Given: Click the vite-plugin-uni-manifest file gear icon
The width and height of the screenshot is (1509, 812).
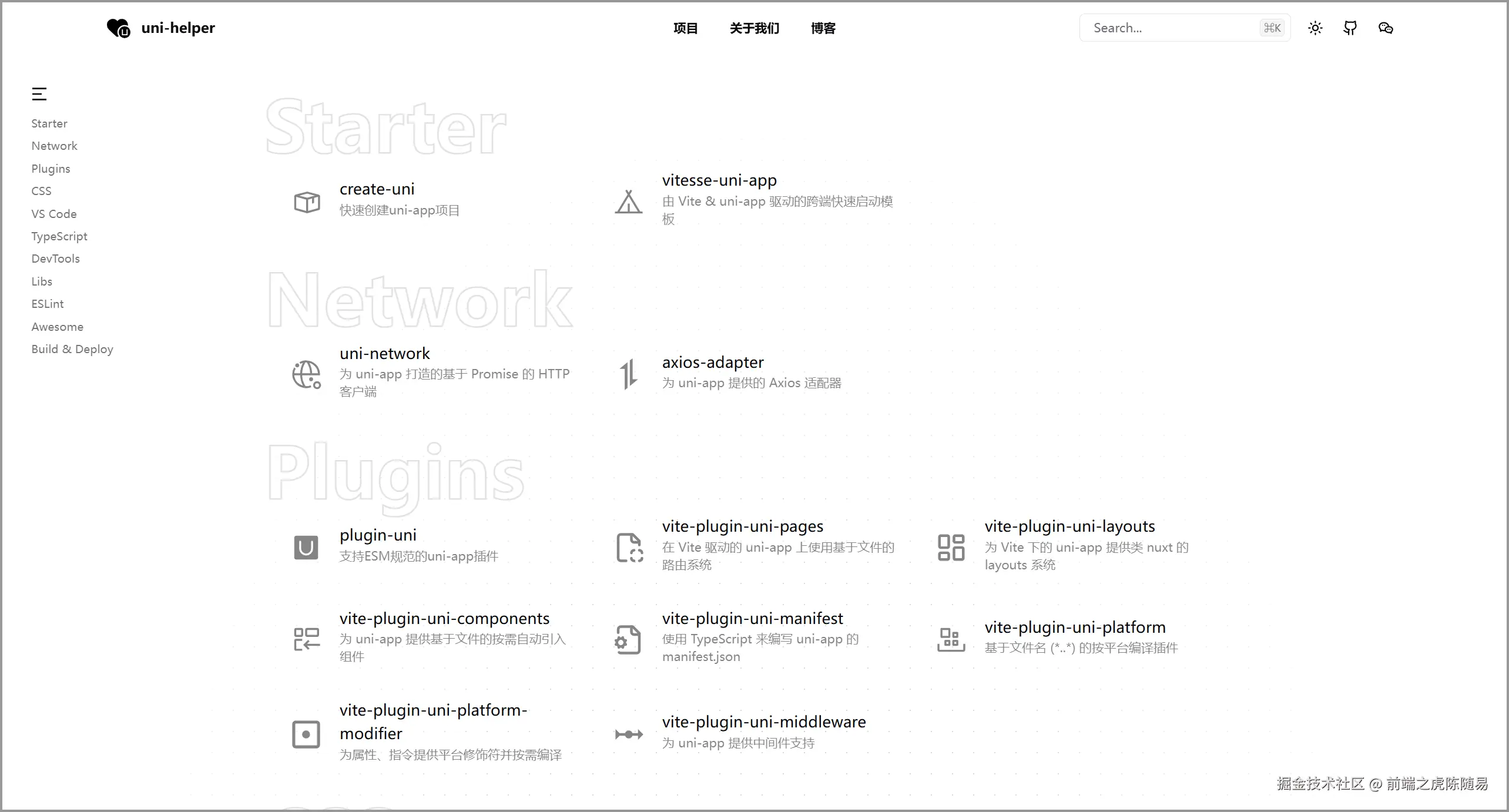Looking at the screenshot, I should (629, 639).
